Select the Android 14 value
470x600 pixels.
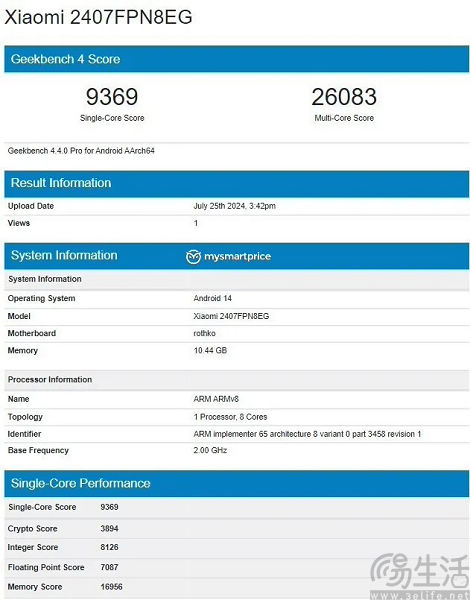(212, 298)
